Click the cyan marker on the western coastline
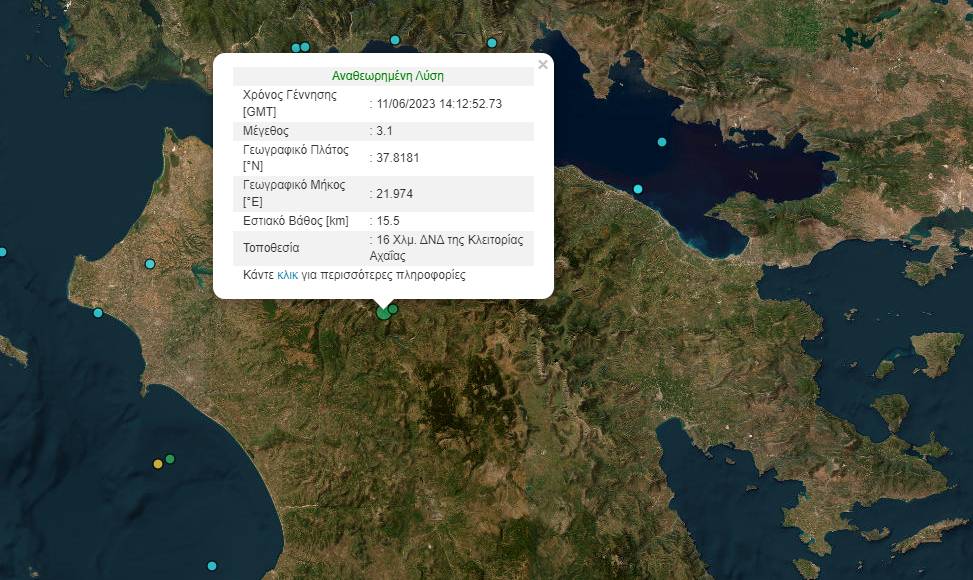The image size is (973, 580). [98, 313]
